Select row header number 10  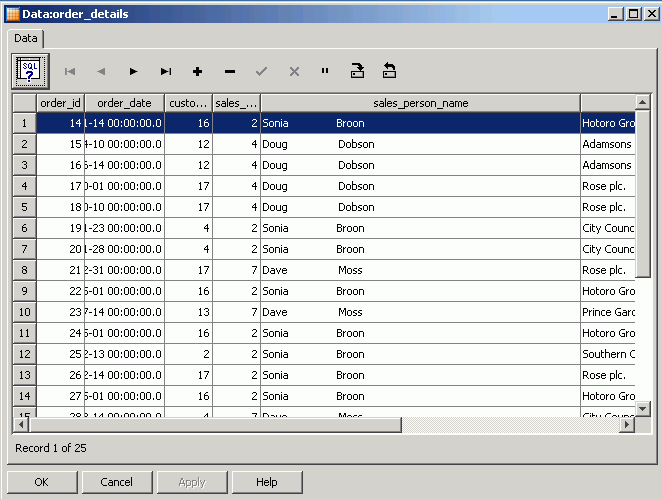24,312
